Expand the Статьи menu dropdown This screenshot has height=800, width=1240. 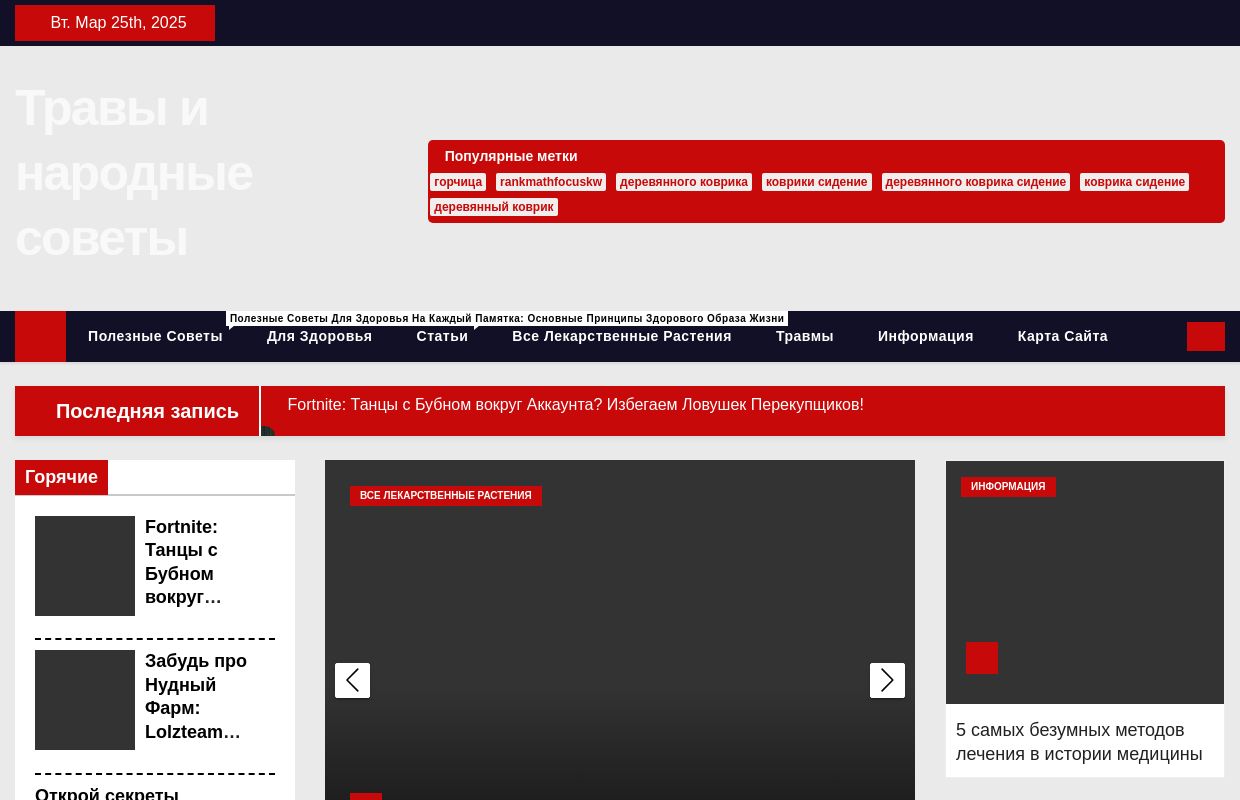point(442,336)
